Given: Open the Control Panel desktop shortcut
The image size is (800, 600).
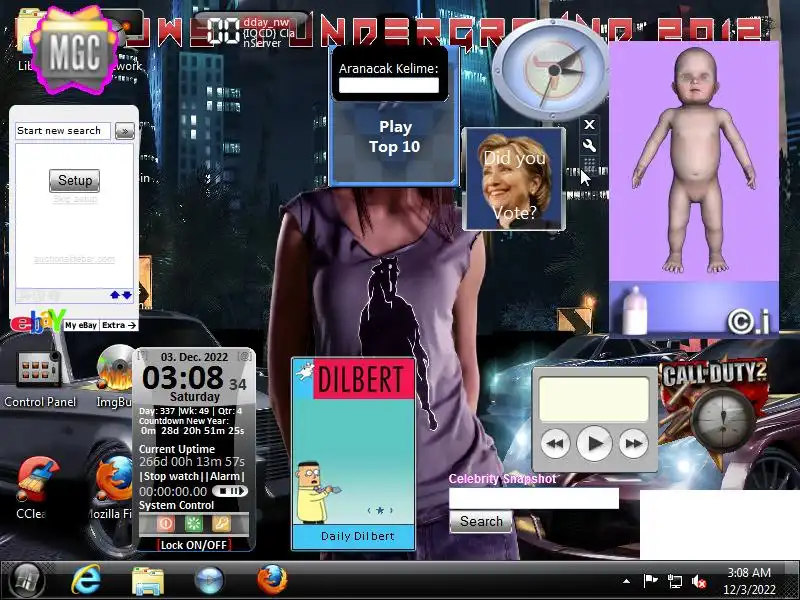Looking at the screenshot, I should [x=40, y=381].
